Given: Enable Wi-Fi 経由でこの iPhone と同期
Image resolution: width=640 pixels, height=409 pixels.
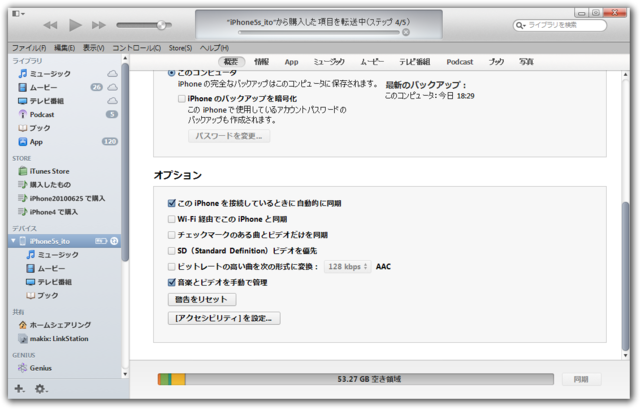Looking at the screenshot, I should click(x=172, y=219).
